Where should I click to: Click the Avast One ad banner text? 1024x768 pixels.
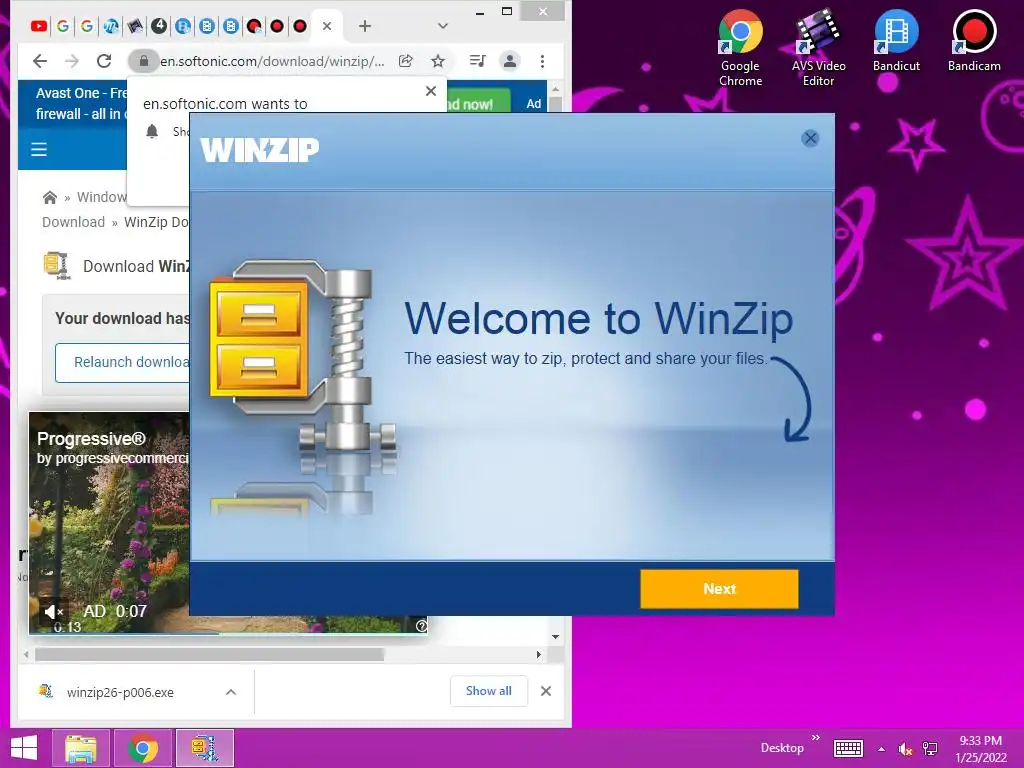[x=80, y=103]
